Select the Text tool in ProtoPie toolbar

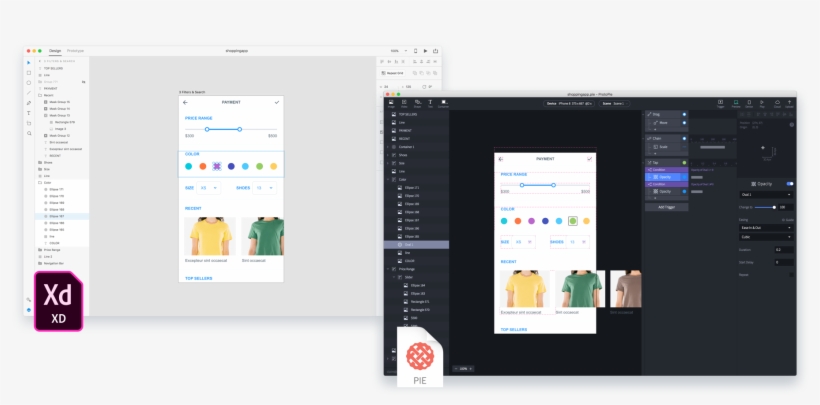[430, 102]
